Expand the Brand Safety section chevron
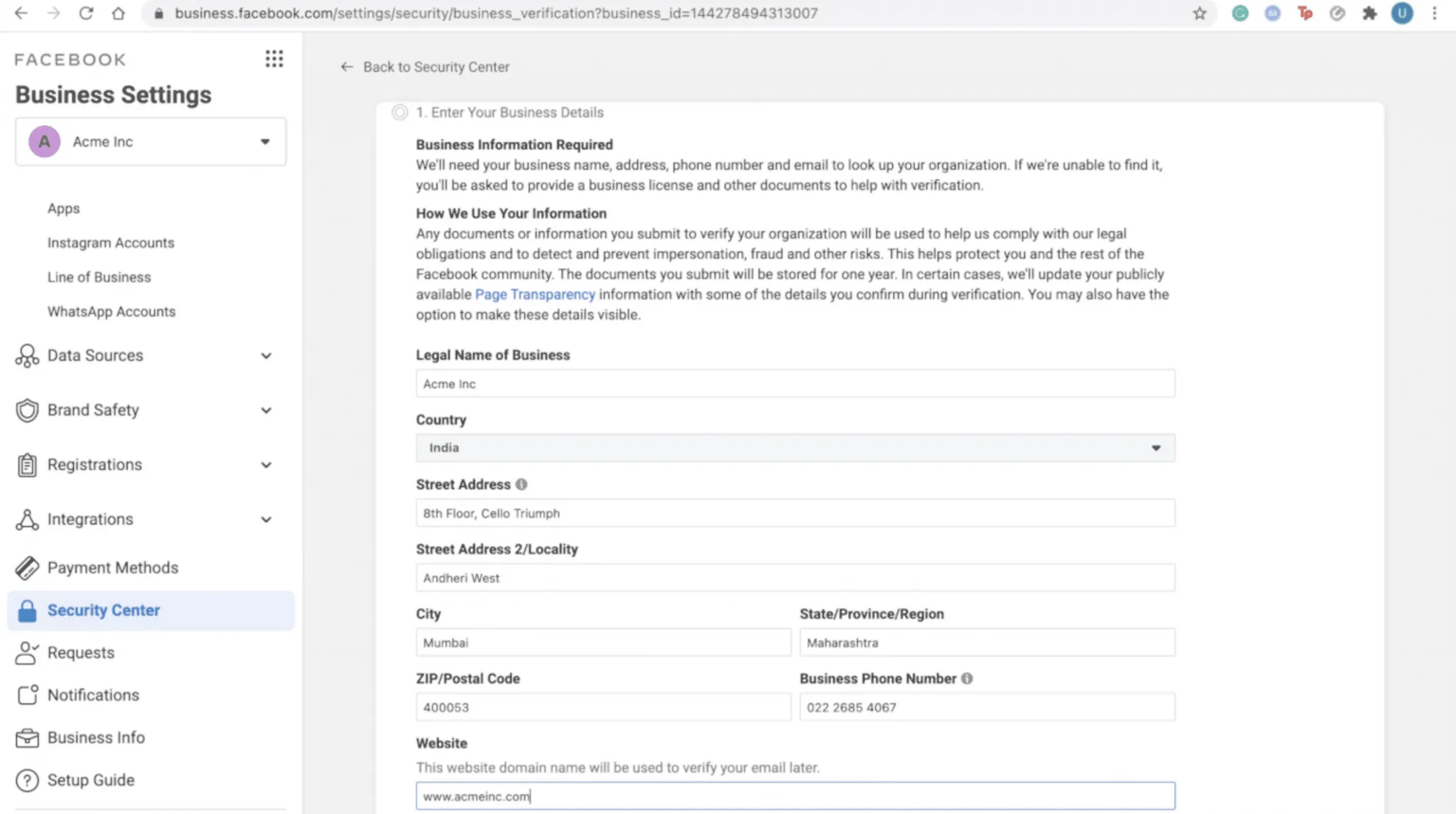This screenshot has height=814, width=1456. click(266, 410)
